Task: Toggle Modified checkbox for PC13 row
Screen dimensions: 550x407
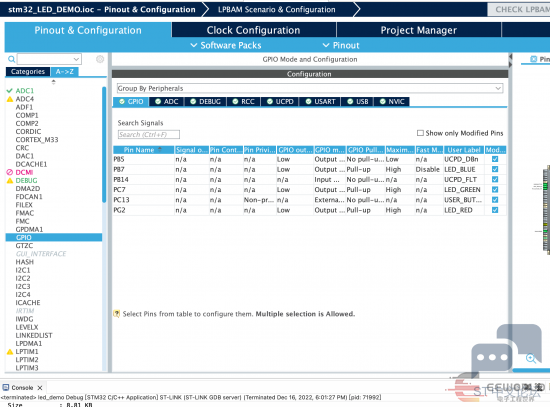Action: [x=495, y=200]
